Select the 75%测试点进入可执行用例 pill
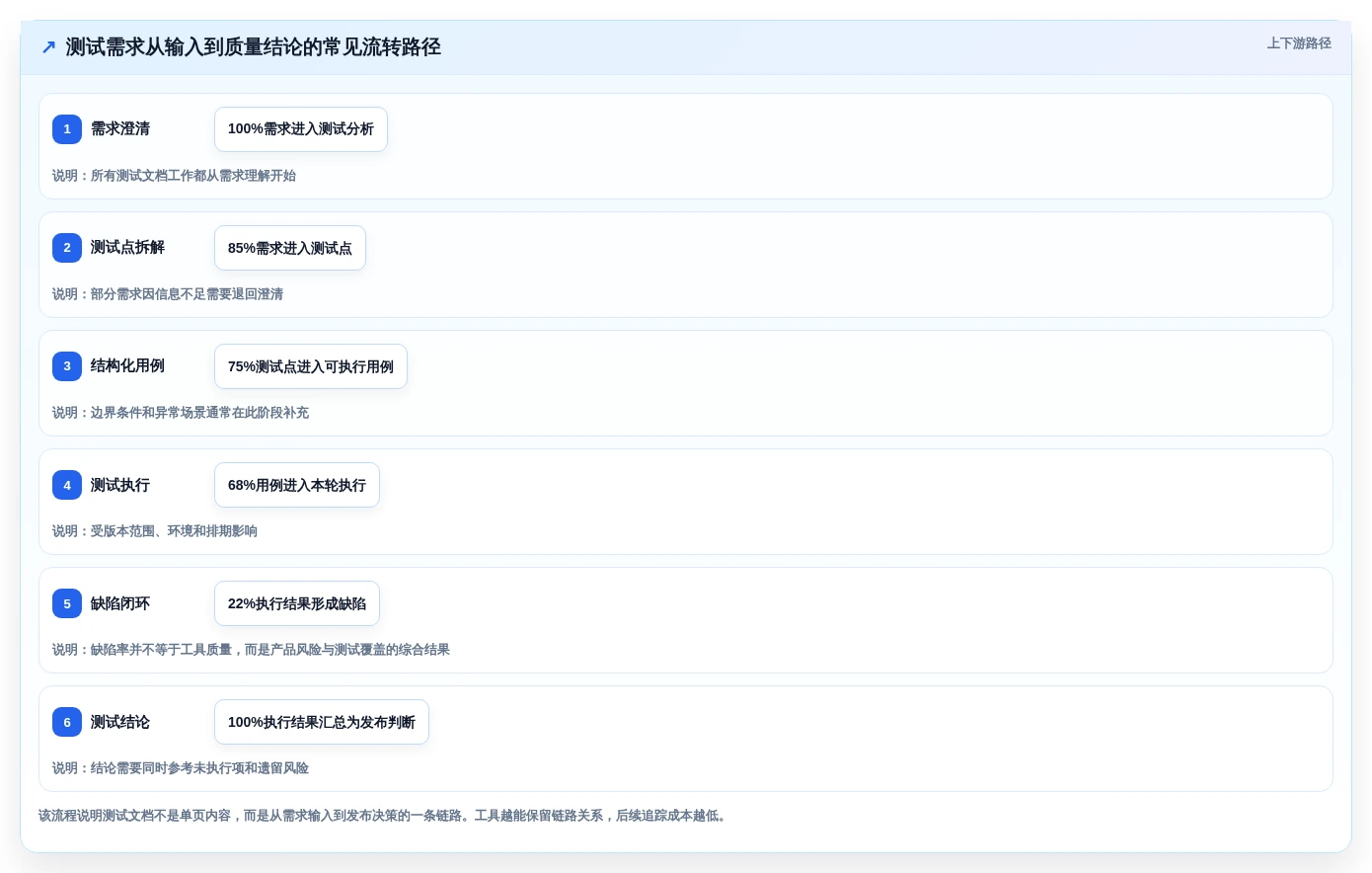The width and height of the screenshot is (1372, 873). pos(311,366)
